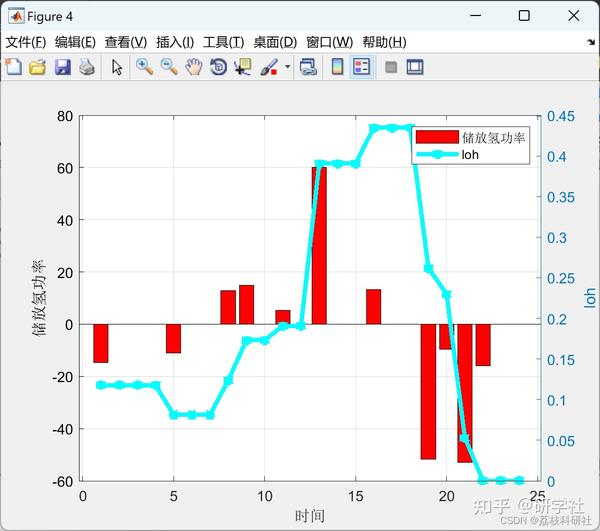Image resolution: width=600 pixels, height=531 pixels.
Task: Click the left 储放氢功率 y-axis label
Action: point(39,298)
